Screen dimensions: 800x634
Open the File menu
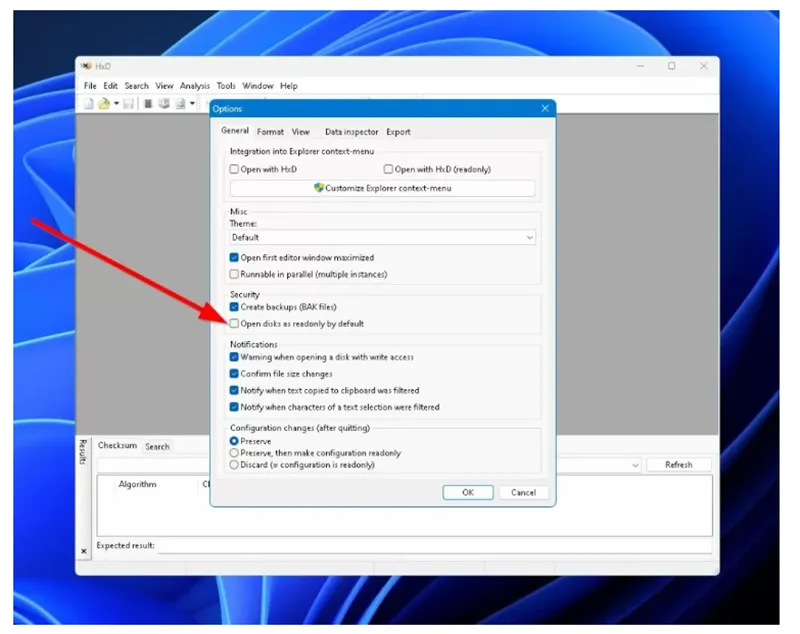(x=90, y=86)
